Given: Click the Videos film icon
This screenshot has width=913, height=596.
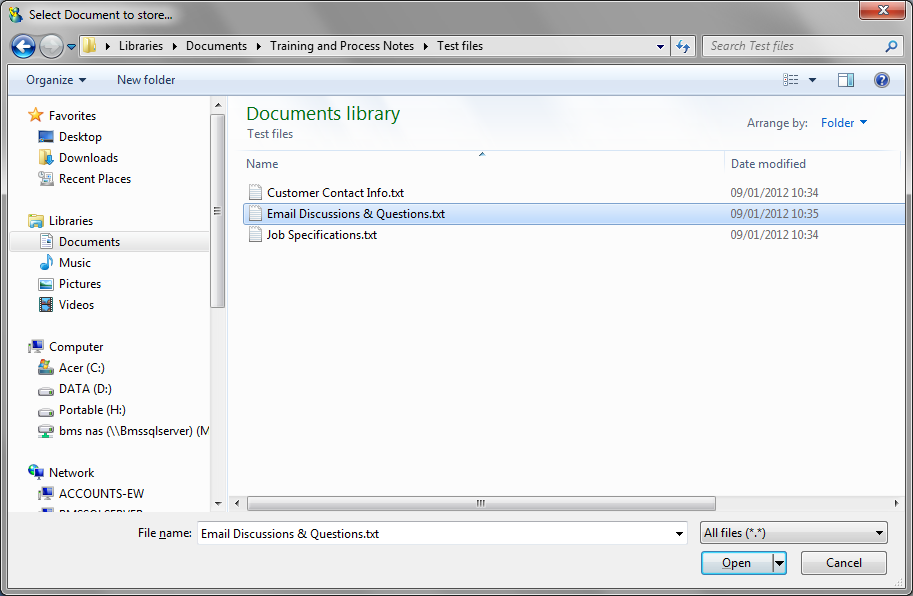Looking at the screenshot, I should [46, 304].
